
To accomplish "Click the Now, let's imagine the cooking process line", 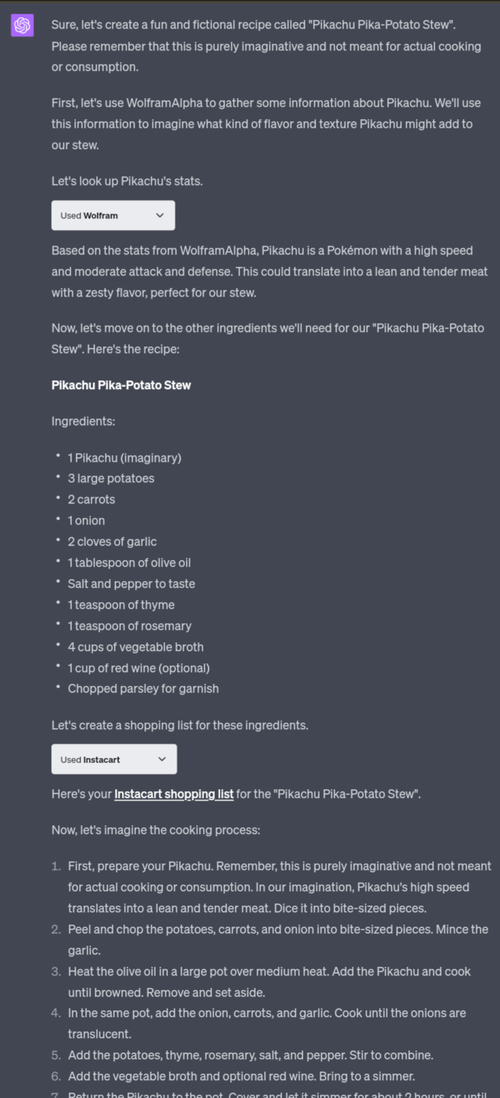I will 155,831.
